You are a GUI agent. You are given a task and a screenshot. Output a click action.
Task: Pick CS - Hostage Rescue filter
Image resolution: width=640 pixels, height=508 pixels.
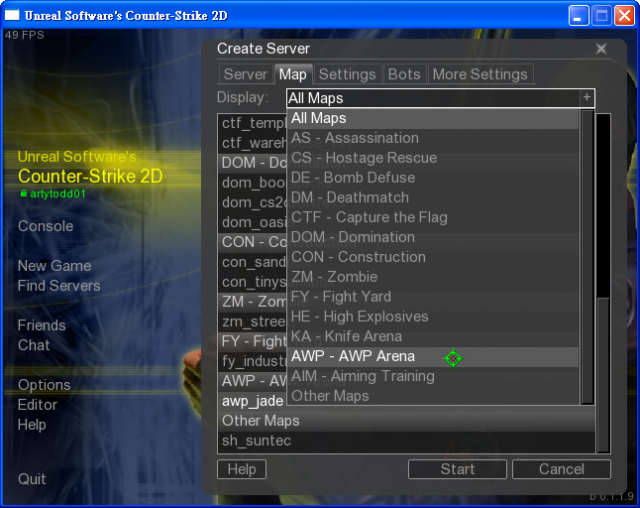click(x=433, y=158)
